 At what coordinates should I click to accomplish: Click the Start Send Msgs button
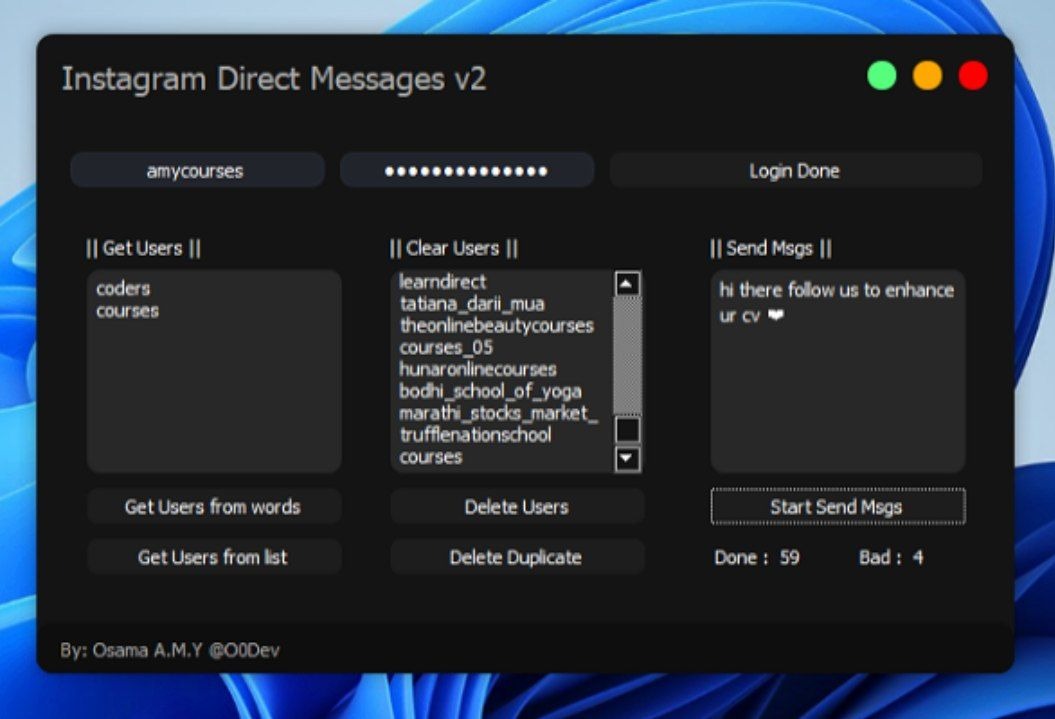pos(838,506)
